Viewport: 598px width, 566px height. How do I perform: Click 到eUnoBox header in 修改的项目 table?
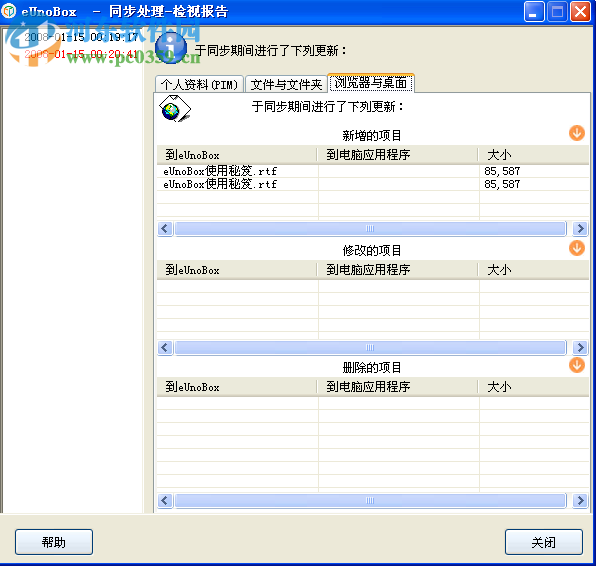pyautogui.click(x=237, y=270)
